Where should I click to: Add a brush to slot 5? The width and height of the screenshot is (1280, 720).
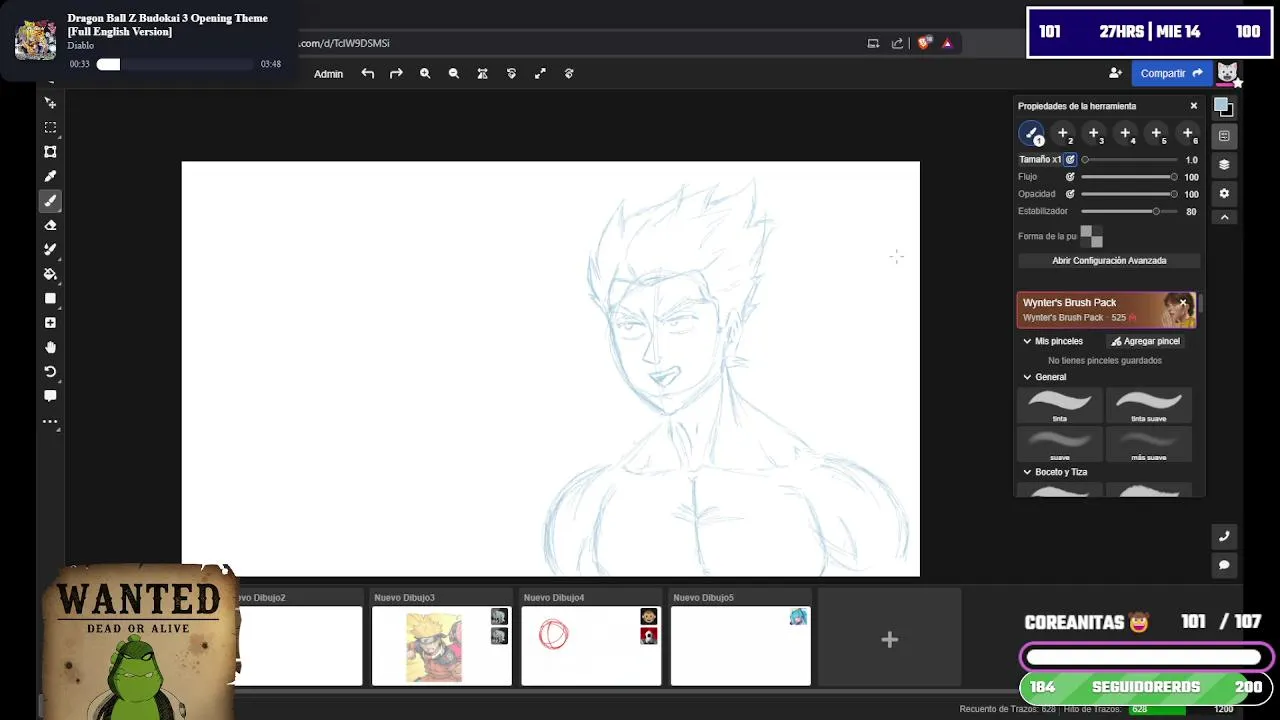coord(1156,133)
